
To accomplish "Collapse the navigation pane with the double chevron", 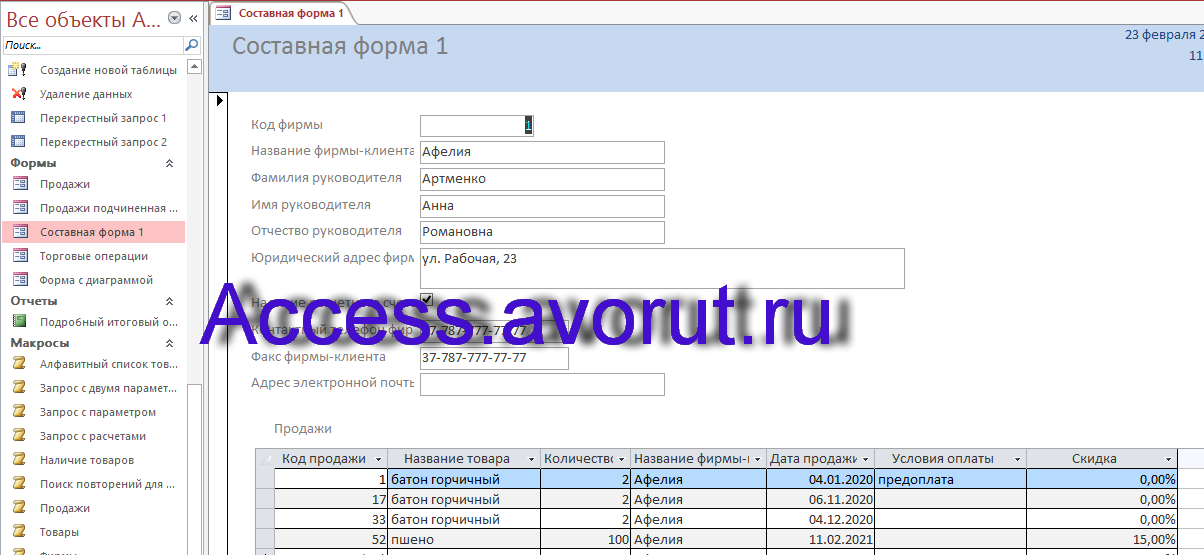I will pos(193,18).
